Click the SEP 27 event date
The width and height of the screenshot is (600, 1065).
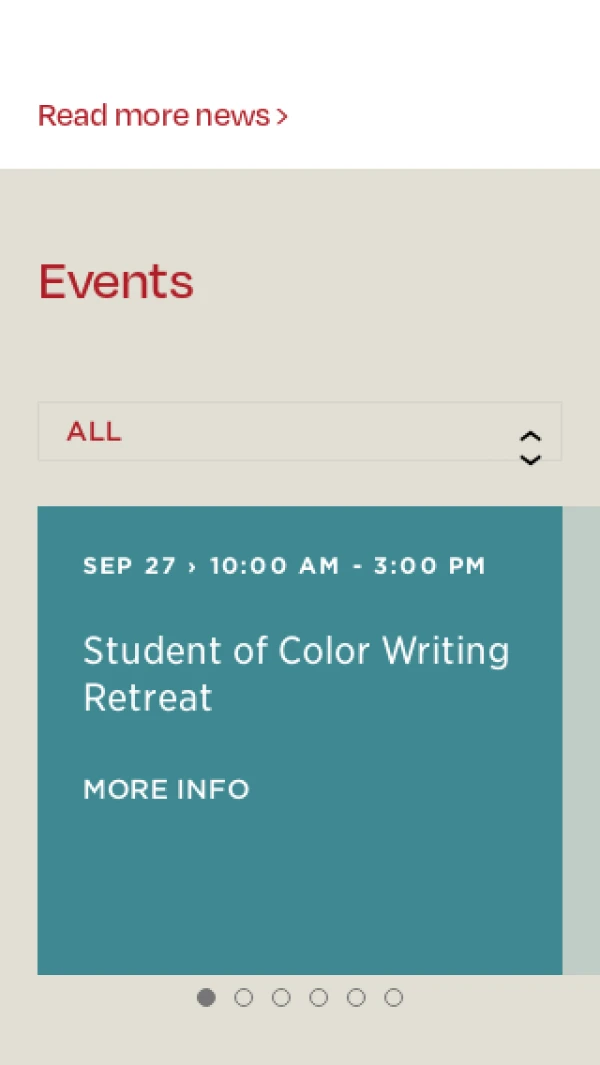coord(129,566)
